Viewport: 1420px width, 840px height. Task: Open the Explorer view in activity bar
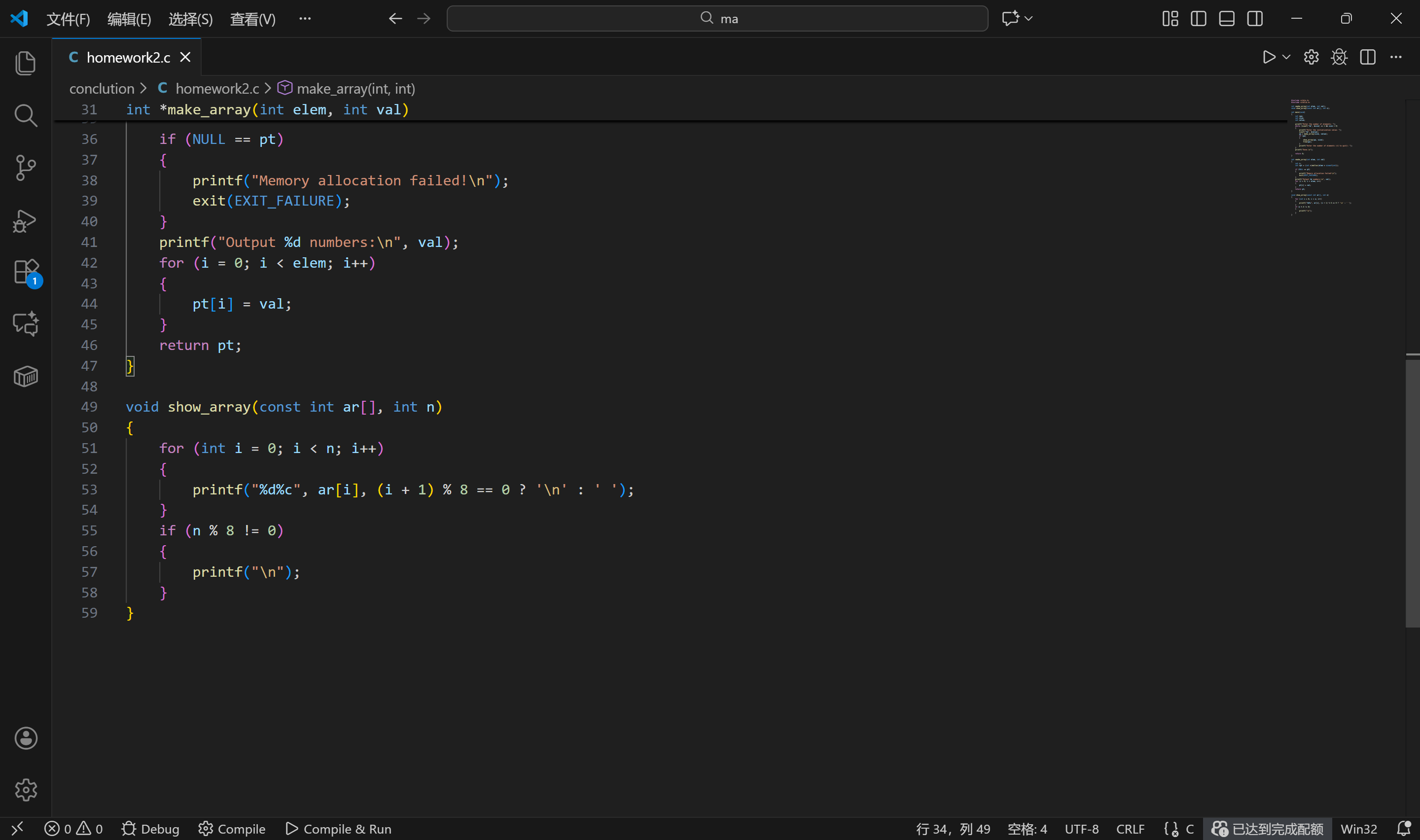coord(26,63)
